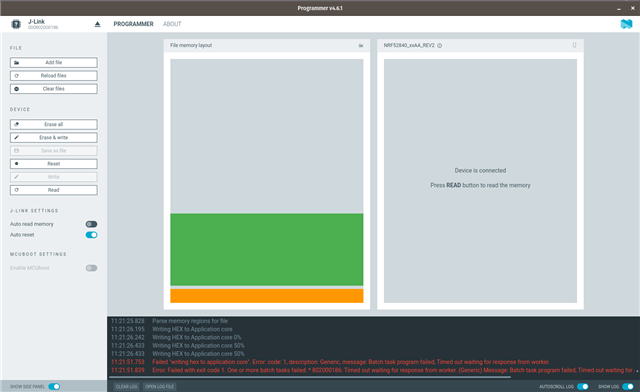This screenshot has width=640, height=392.
Task: Click 'Press READ button to read the memory' text
Action: coord(480,185)
